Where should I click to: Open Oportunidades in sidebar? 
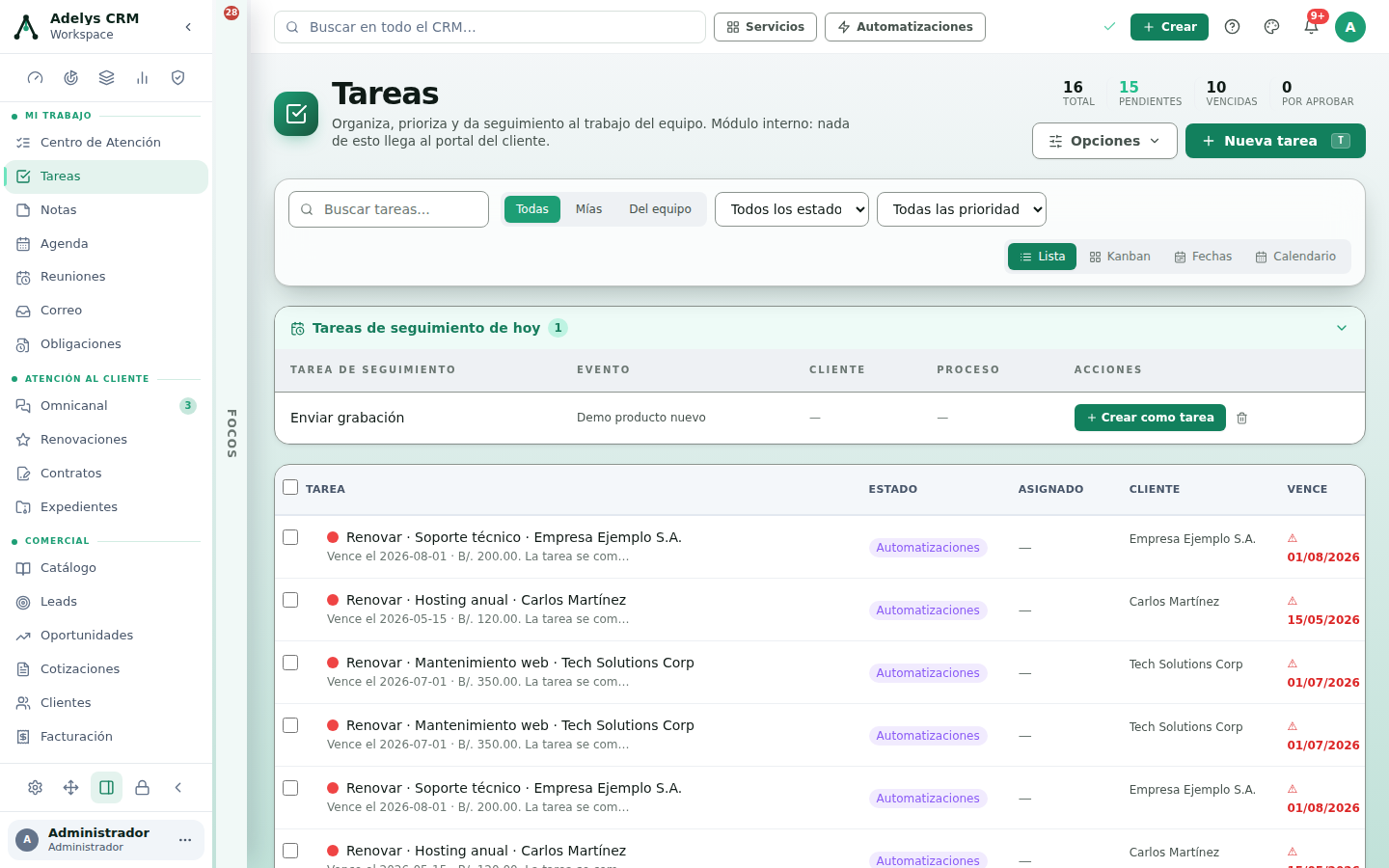106,636
